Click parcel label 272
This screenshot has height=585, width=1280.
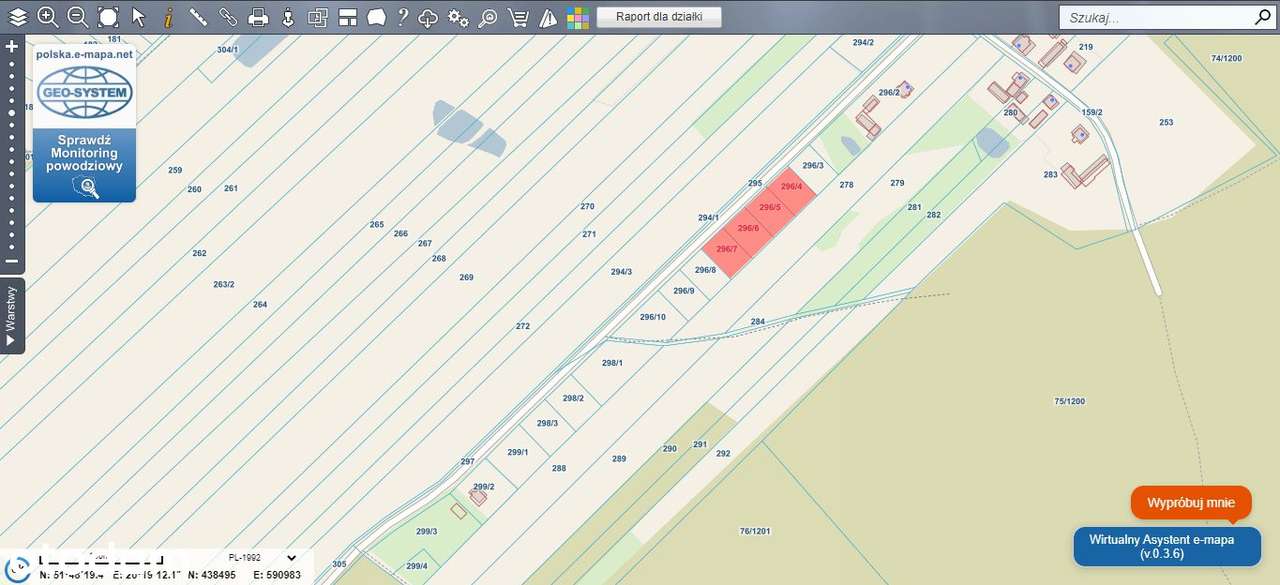(522, 327)
